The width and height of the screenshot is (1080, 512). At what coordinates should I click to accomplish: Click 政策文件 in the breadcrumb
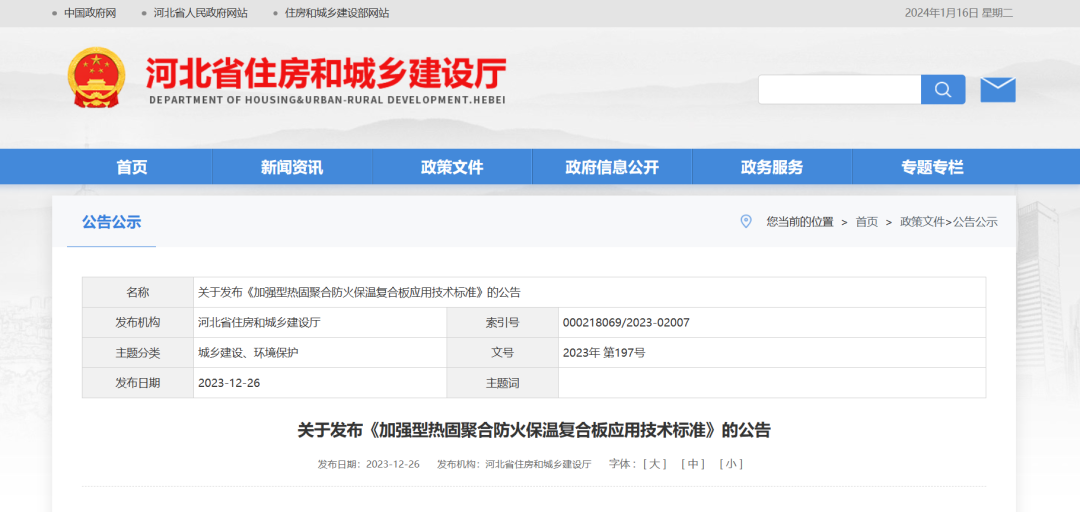click(x=922, y=222)
